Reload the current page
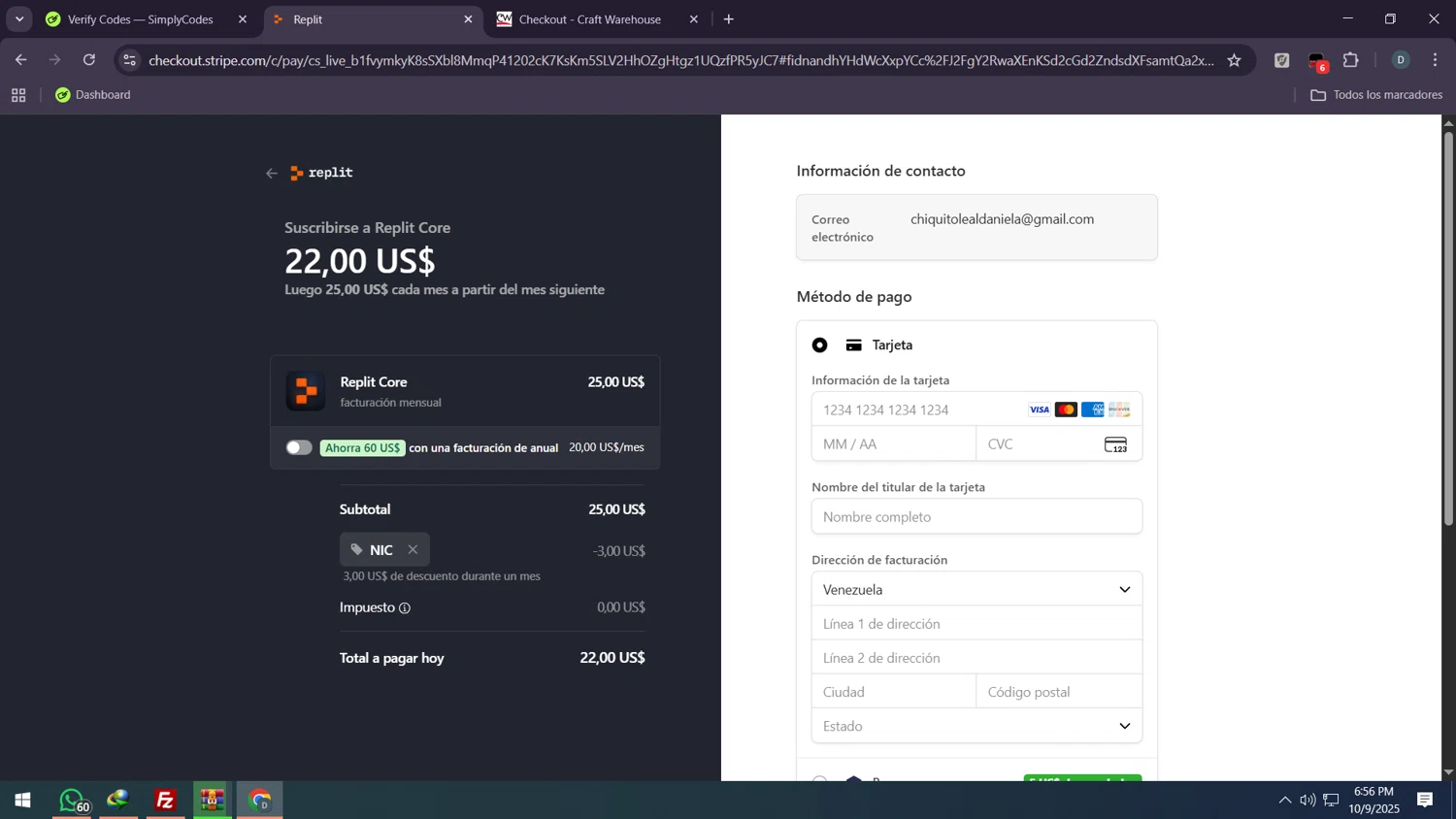This screenshot has width=1456, height=819. point(89,60)
